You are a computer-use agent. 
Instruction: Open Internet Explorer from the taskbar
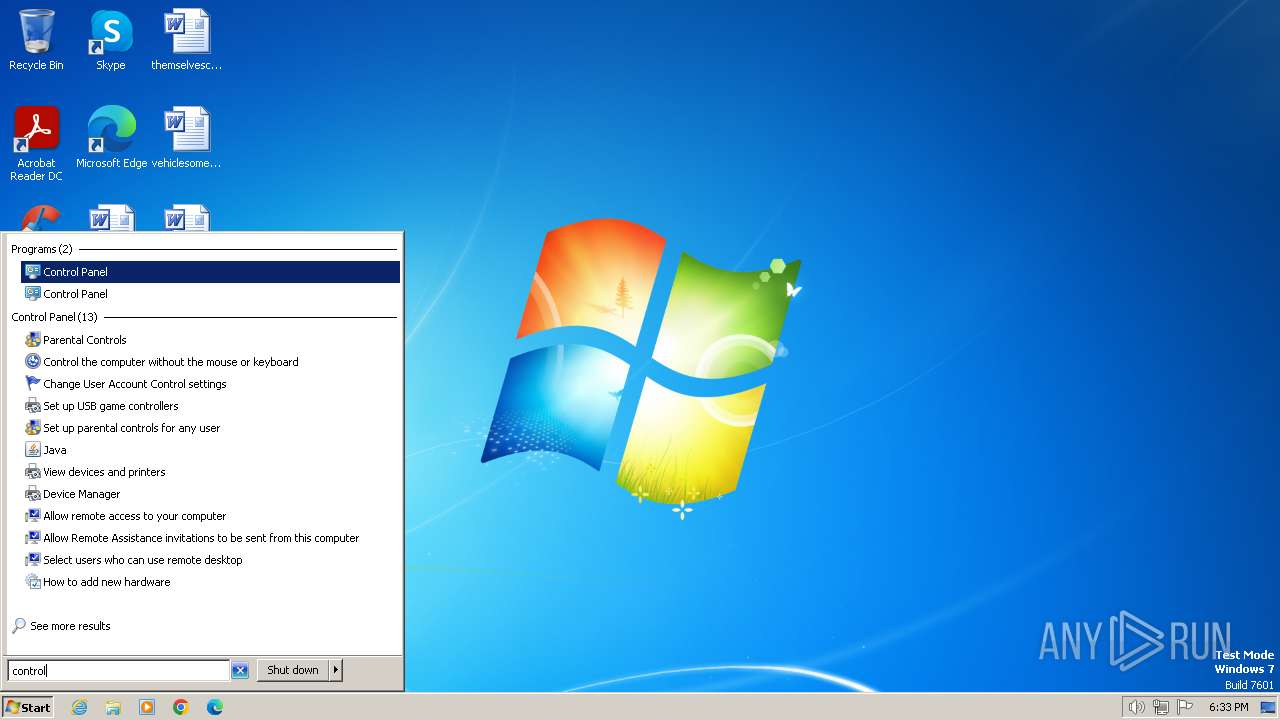coord(79,707)
